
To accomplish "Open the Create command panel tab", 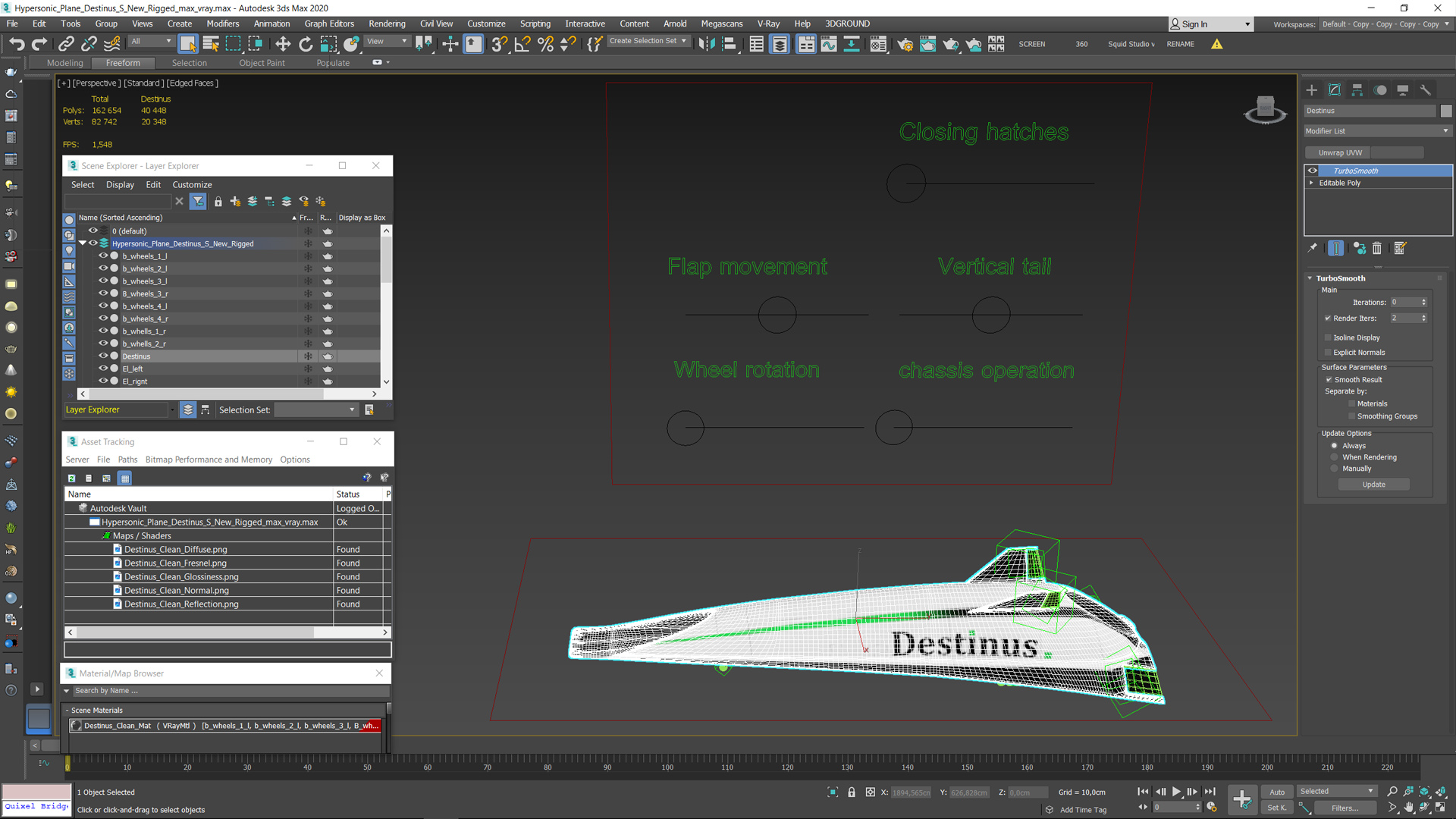I will tap(1312, 90).
